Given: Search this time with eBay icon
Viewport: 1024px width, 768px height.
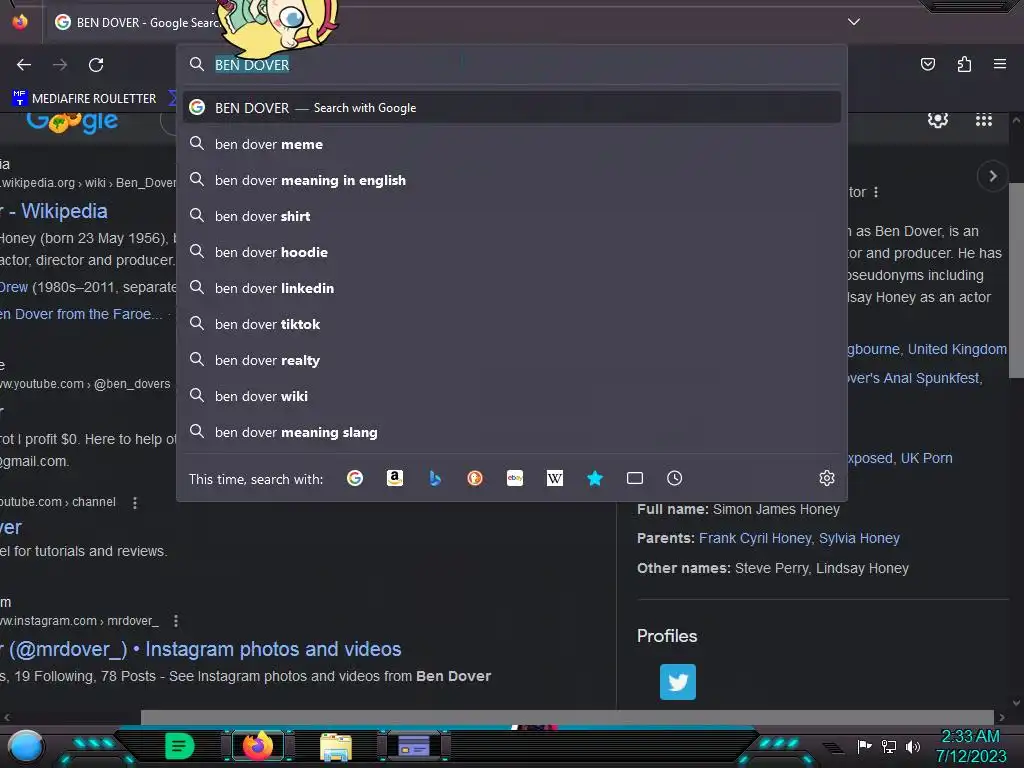Looking at the screenshot, I should [x=515, y=478].
